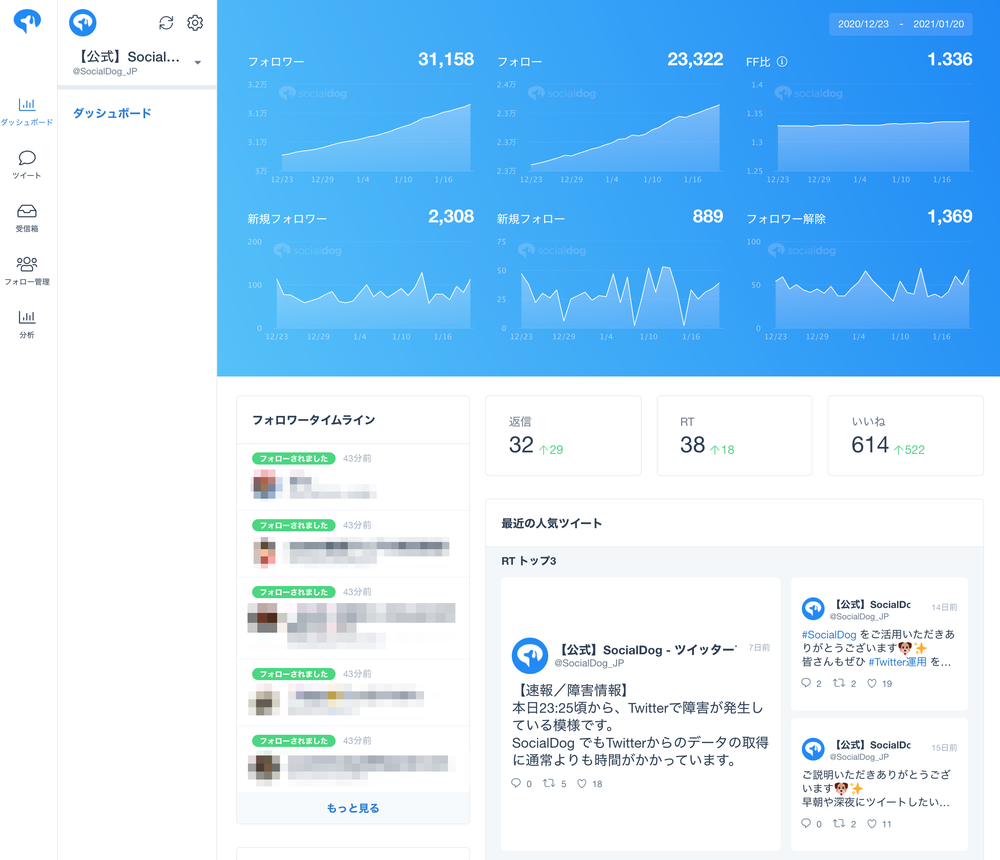Click the account avatar above 【公式】Social...
The image size is (1000, 860).
pos(83,22)
